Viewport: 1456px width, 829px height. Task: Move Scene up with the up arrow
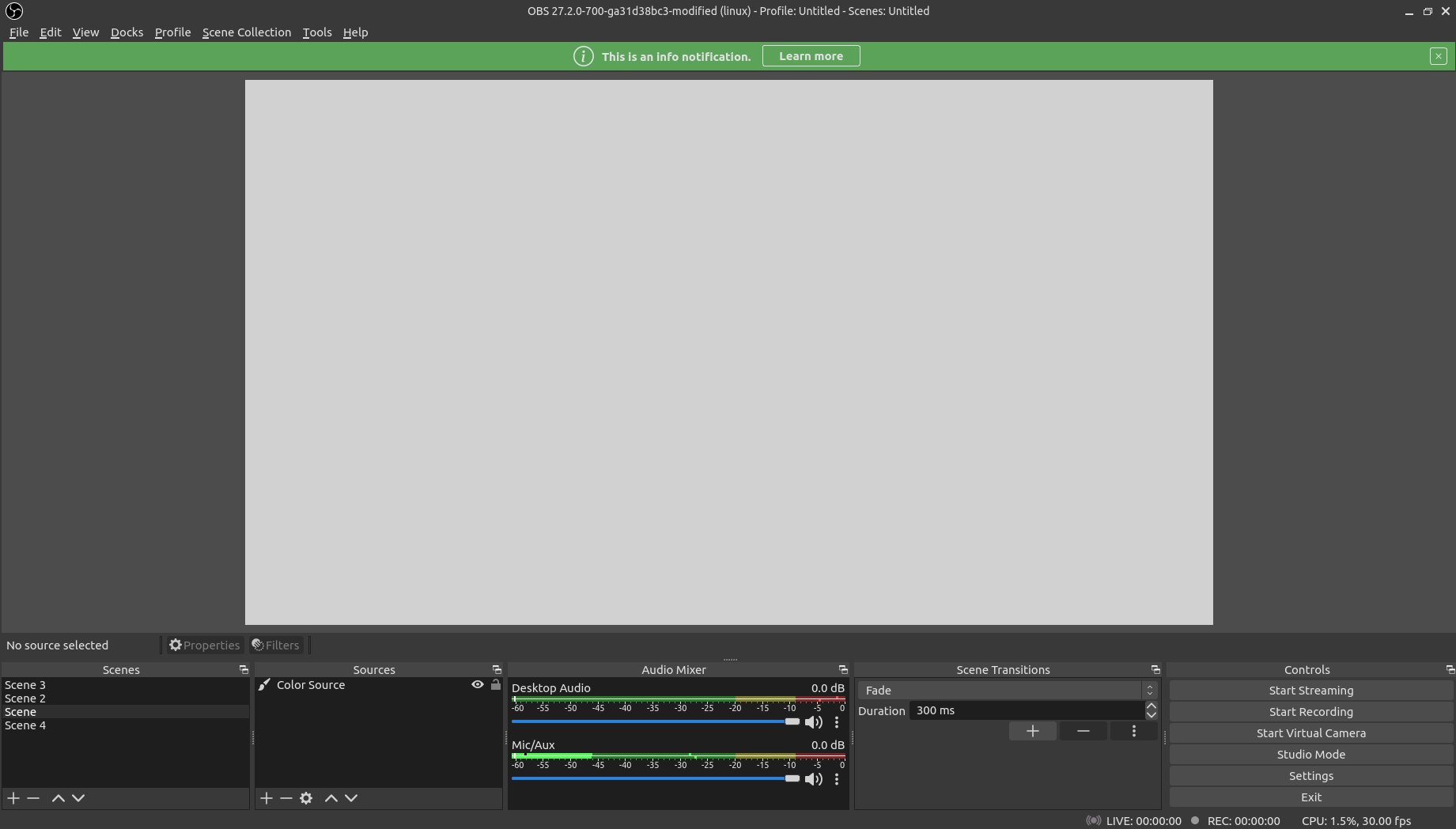pyautogui.click(x=58, y=798)
